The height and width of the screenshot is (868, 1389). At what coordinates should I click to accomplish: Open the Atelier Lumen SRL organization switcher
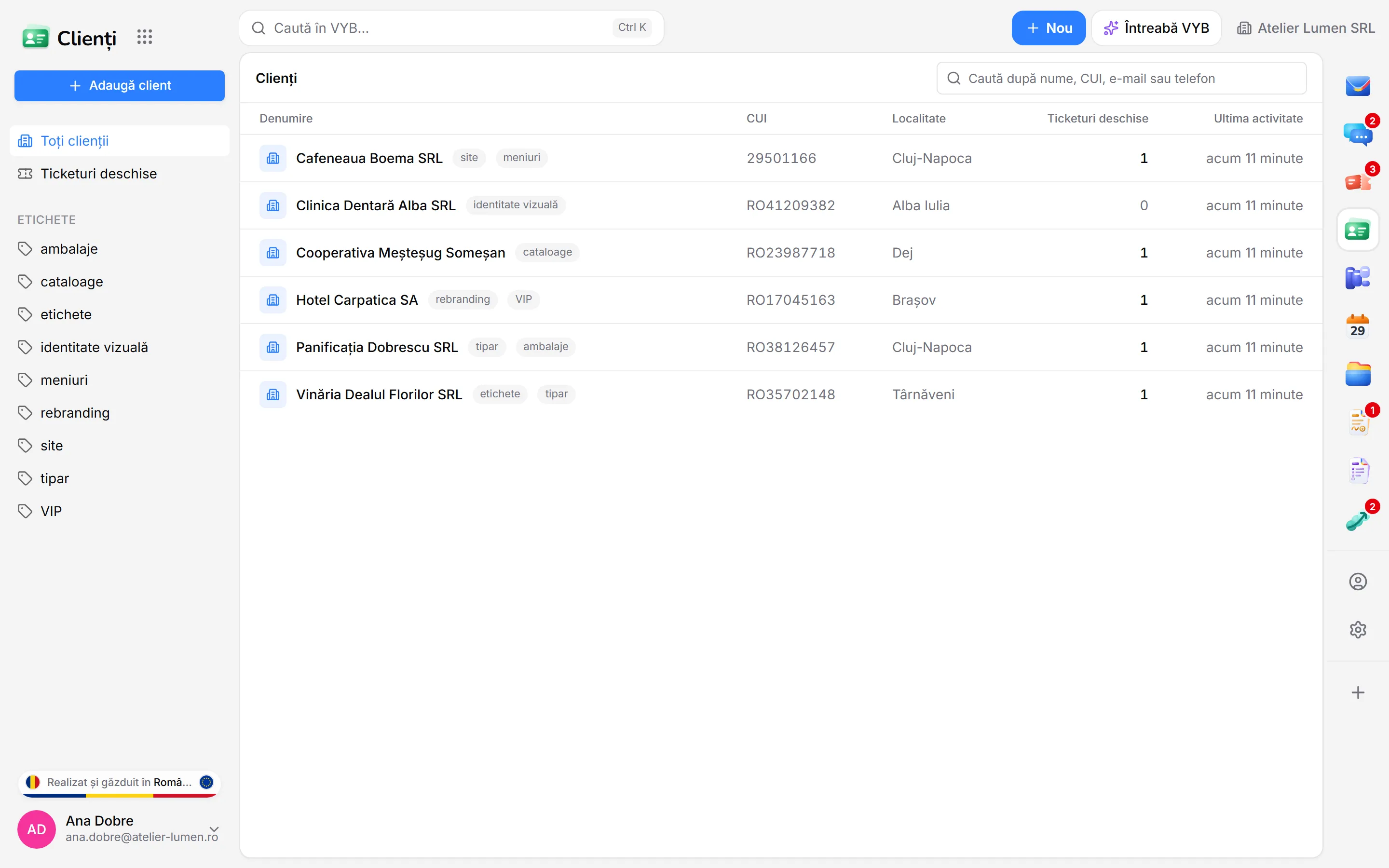tap(1305, 28)
